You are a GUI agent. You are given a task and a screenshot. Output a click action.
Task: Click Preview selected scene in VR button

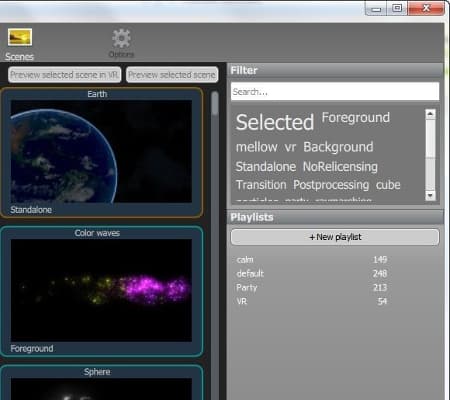(x=64, y=75)
